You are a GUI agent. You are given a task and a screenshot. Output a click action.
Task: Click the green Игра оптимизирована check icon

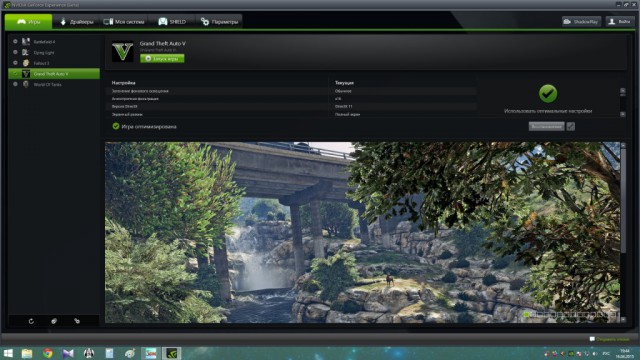point(116,126)
